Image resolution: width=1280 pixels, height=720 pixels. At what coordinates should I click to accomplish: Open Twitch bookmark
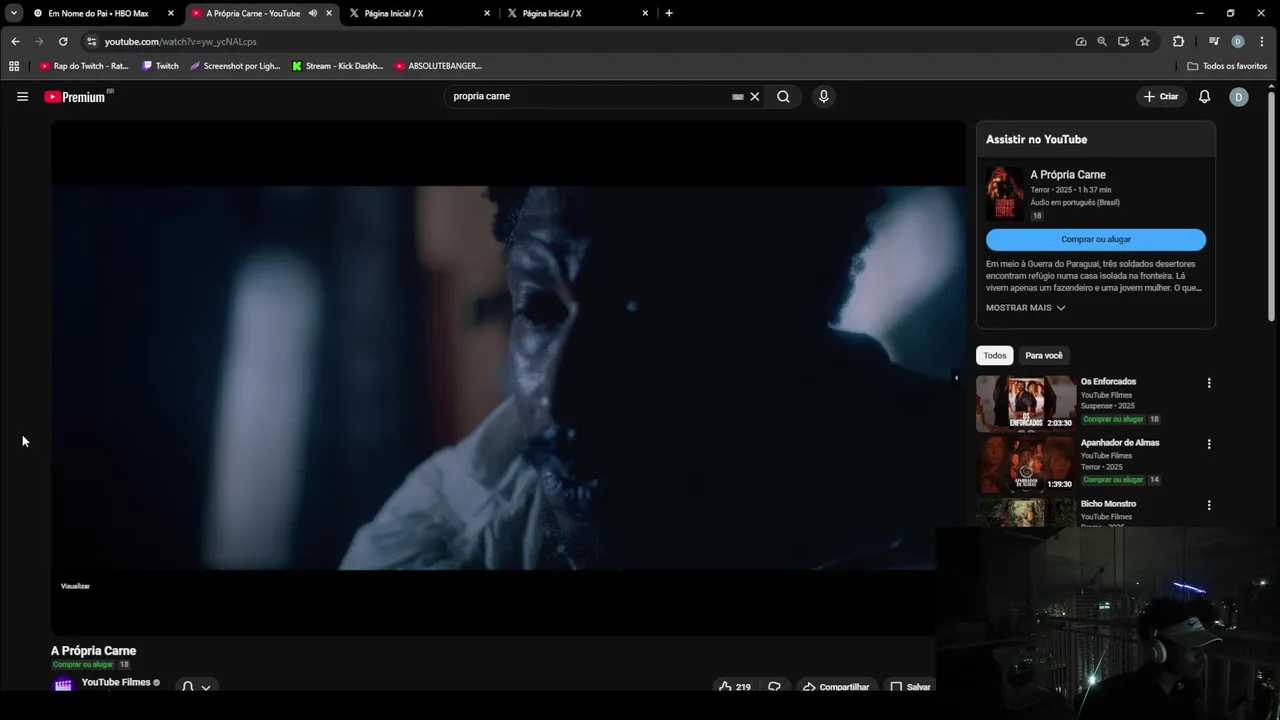coord(160,66)
